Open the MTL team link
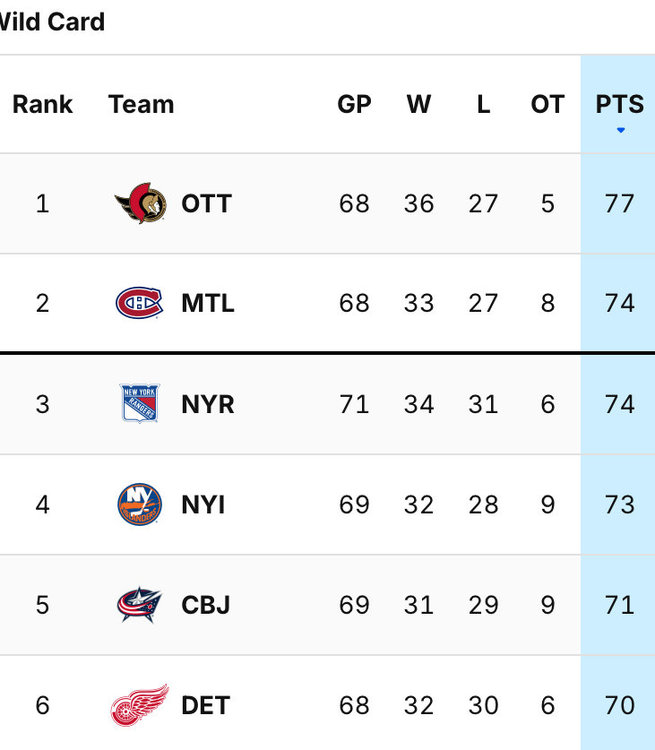The width and height of the screenshot is (655, 750). coord(208,303)
